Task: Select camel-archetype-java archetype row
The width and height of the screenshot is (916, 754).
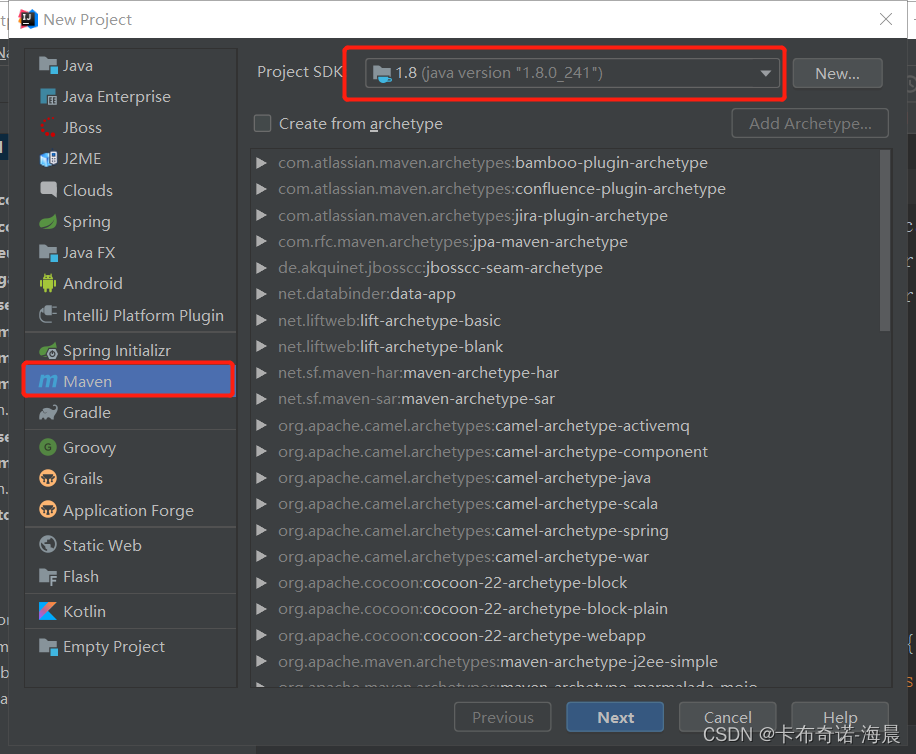Action: point(565,478)
